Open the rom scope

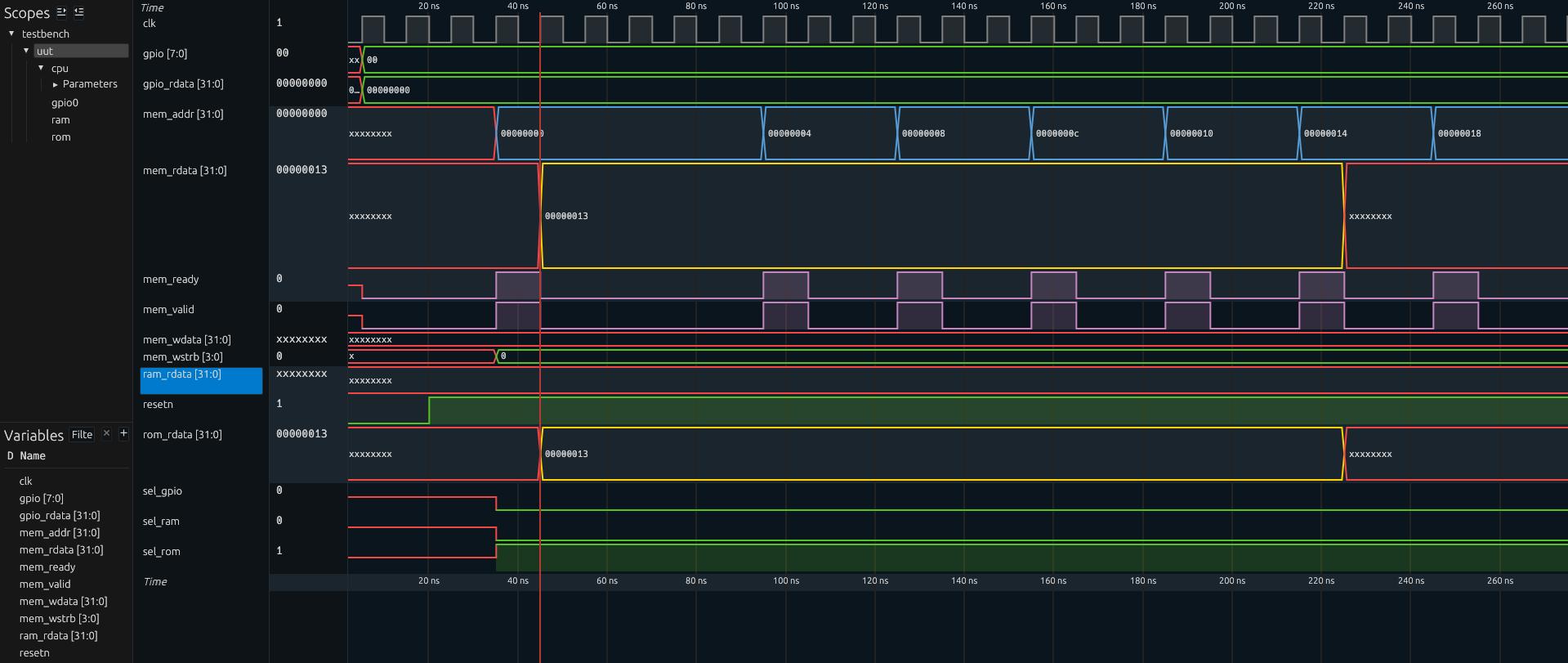(x=60, y=137)
